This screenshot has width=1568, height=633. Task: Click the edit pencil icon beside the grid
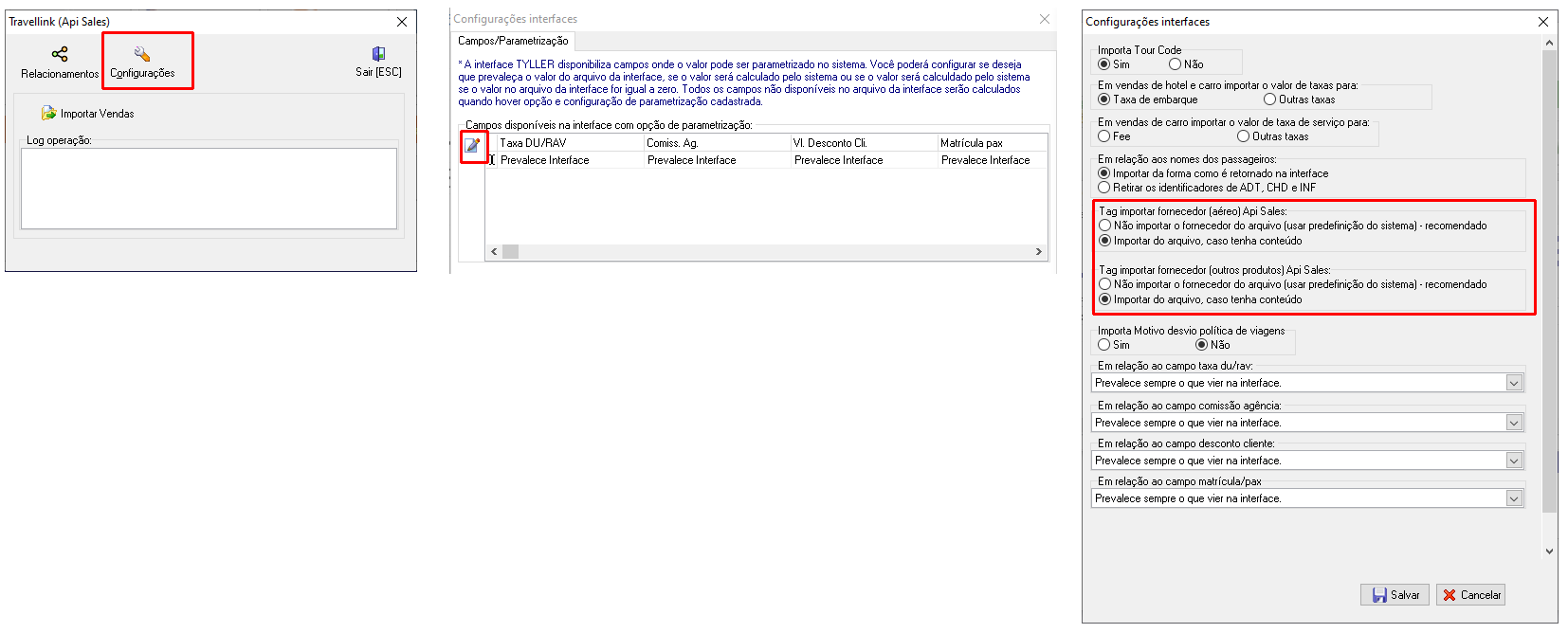point(472,145)
